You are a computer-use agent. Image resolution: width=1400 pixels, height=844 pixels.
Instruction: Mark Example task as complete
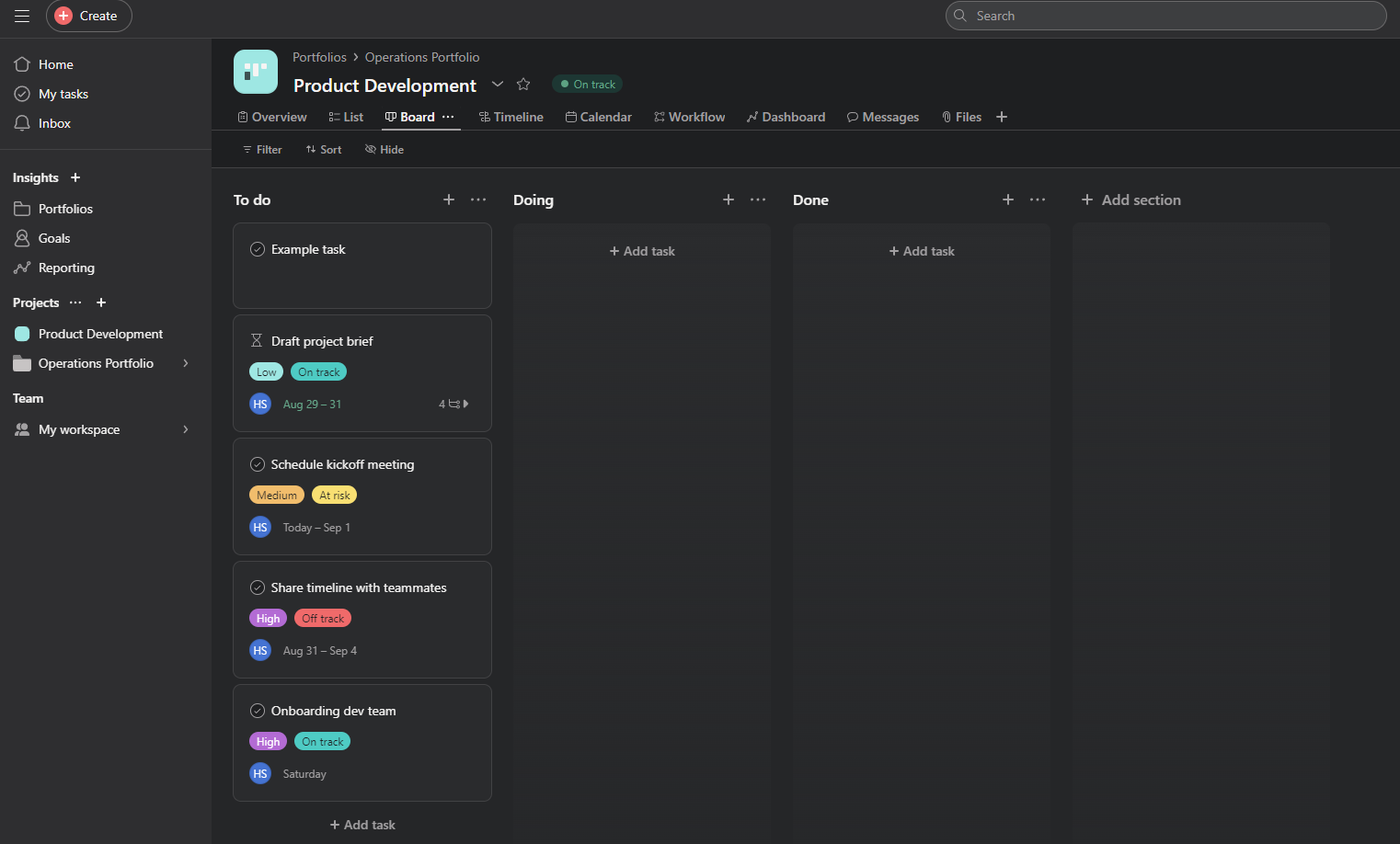(258, 249)
